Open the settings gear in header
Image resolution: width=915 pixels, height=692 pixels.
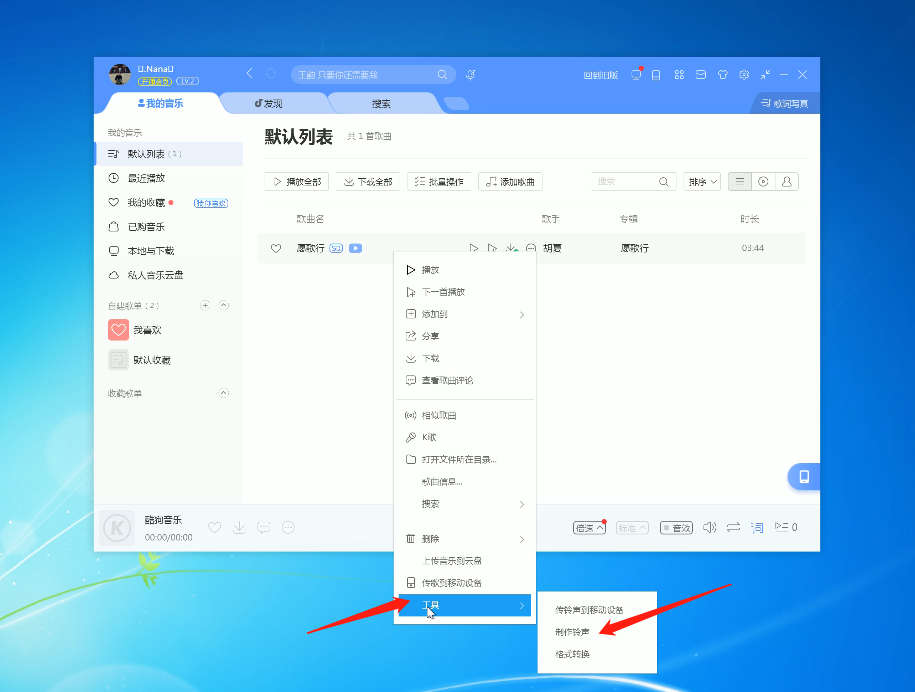pyautogui.click(x=744, y=75)
